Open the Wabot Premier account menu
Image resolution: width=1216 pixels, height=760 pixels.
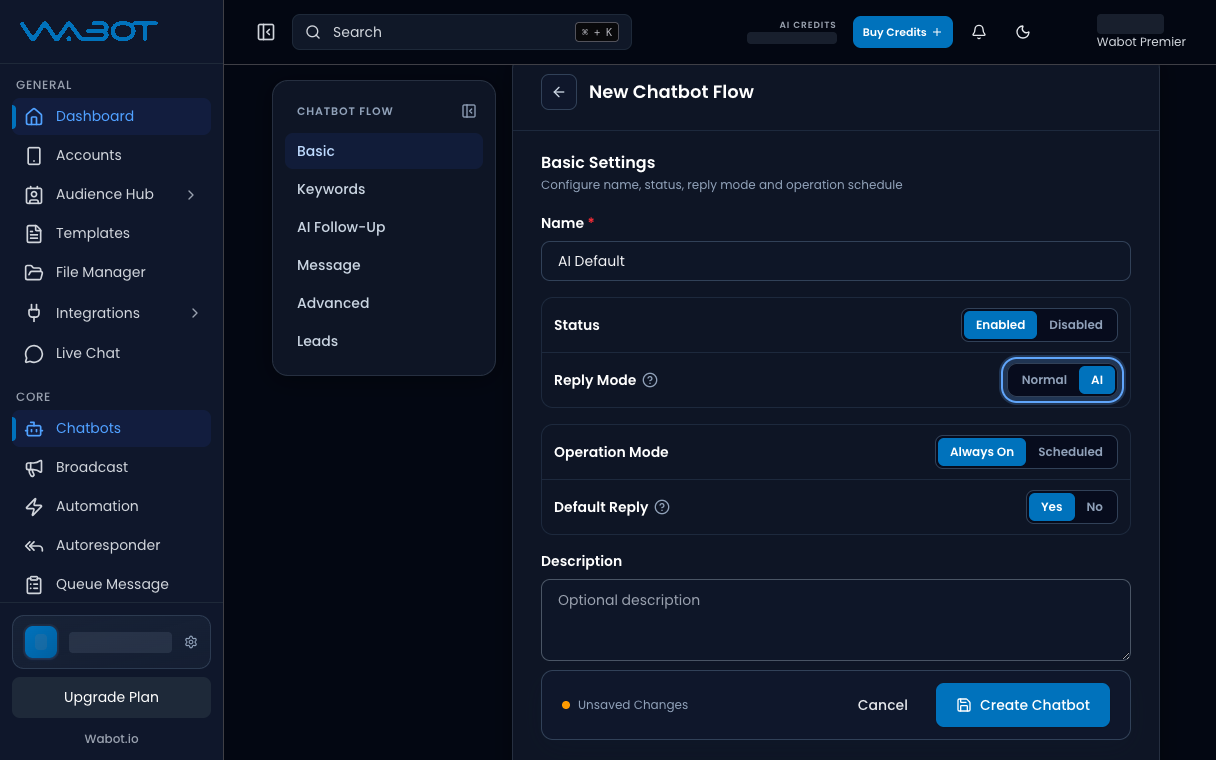pyautogui.click(x=1141, y=32)
